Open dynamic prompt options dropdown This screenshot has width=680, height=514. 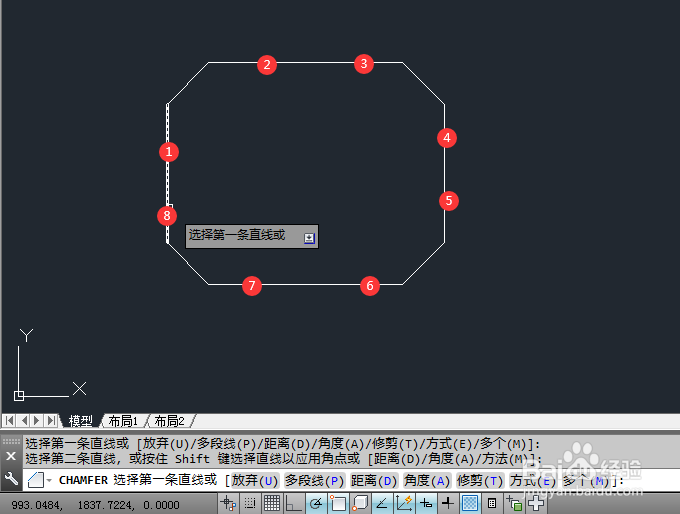(309, 238)
